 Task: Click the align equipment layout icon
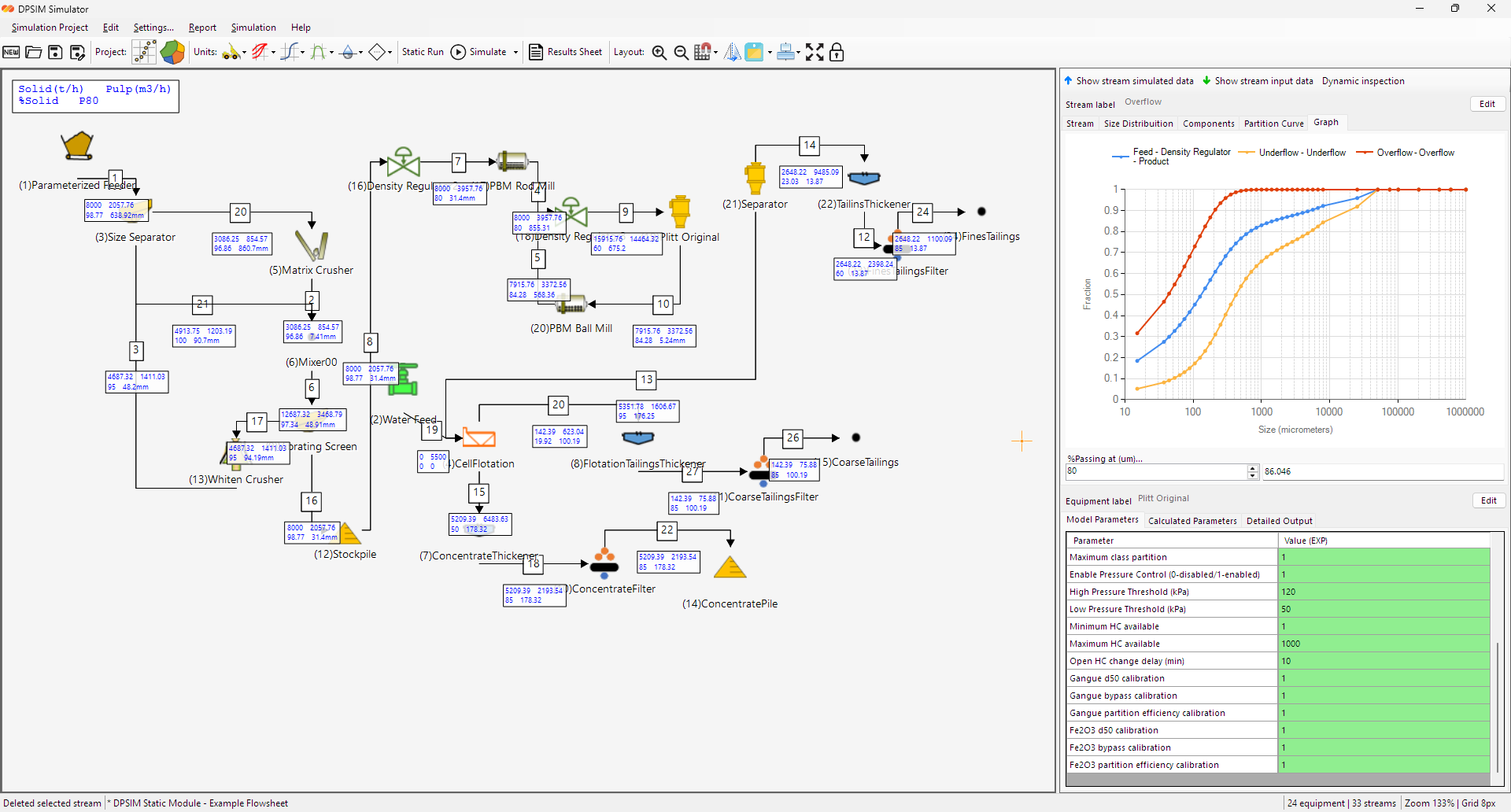click(x=785, y=52)
